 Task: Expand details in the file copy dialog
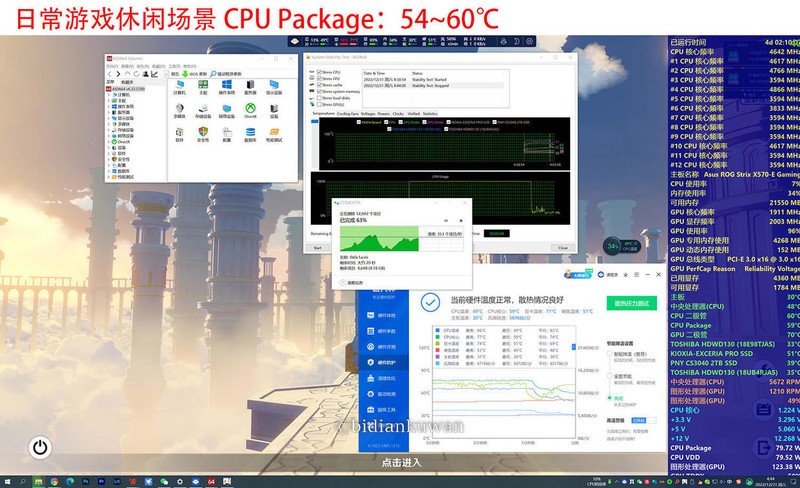(x=352, y=282)
